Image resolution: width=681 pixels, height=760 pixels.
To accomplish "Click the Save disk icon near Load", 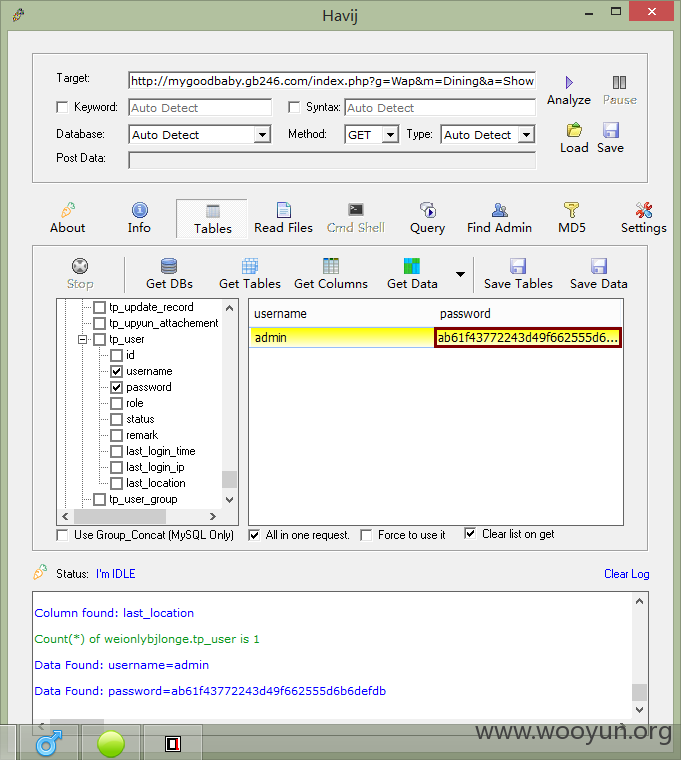I will pyautogui.click(x=611, y=130).
